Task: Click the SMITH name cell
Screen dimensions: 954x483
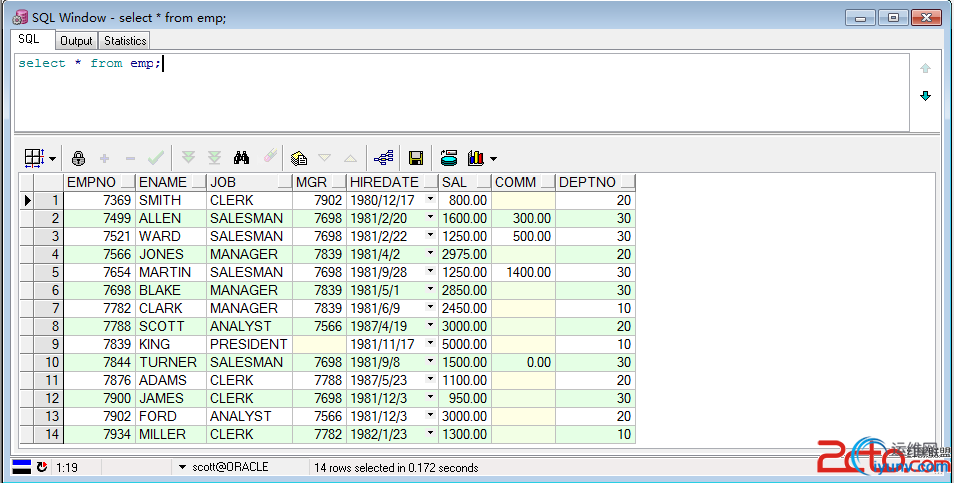Action: (171, 200)
